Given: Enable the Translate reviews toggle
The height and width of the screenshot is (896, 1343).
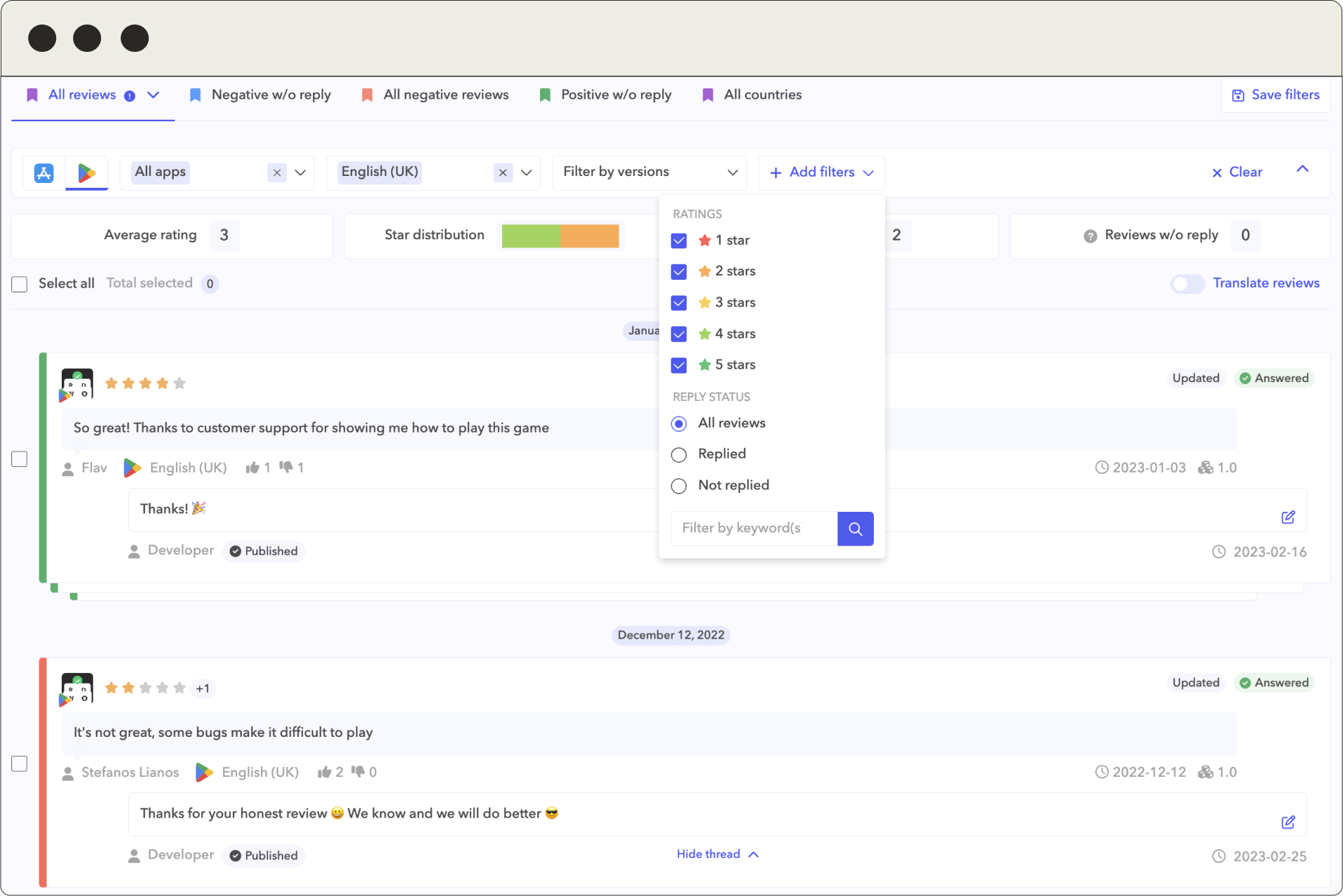Looking at the screenshot, I should click(x=1187, y=283).
